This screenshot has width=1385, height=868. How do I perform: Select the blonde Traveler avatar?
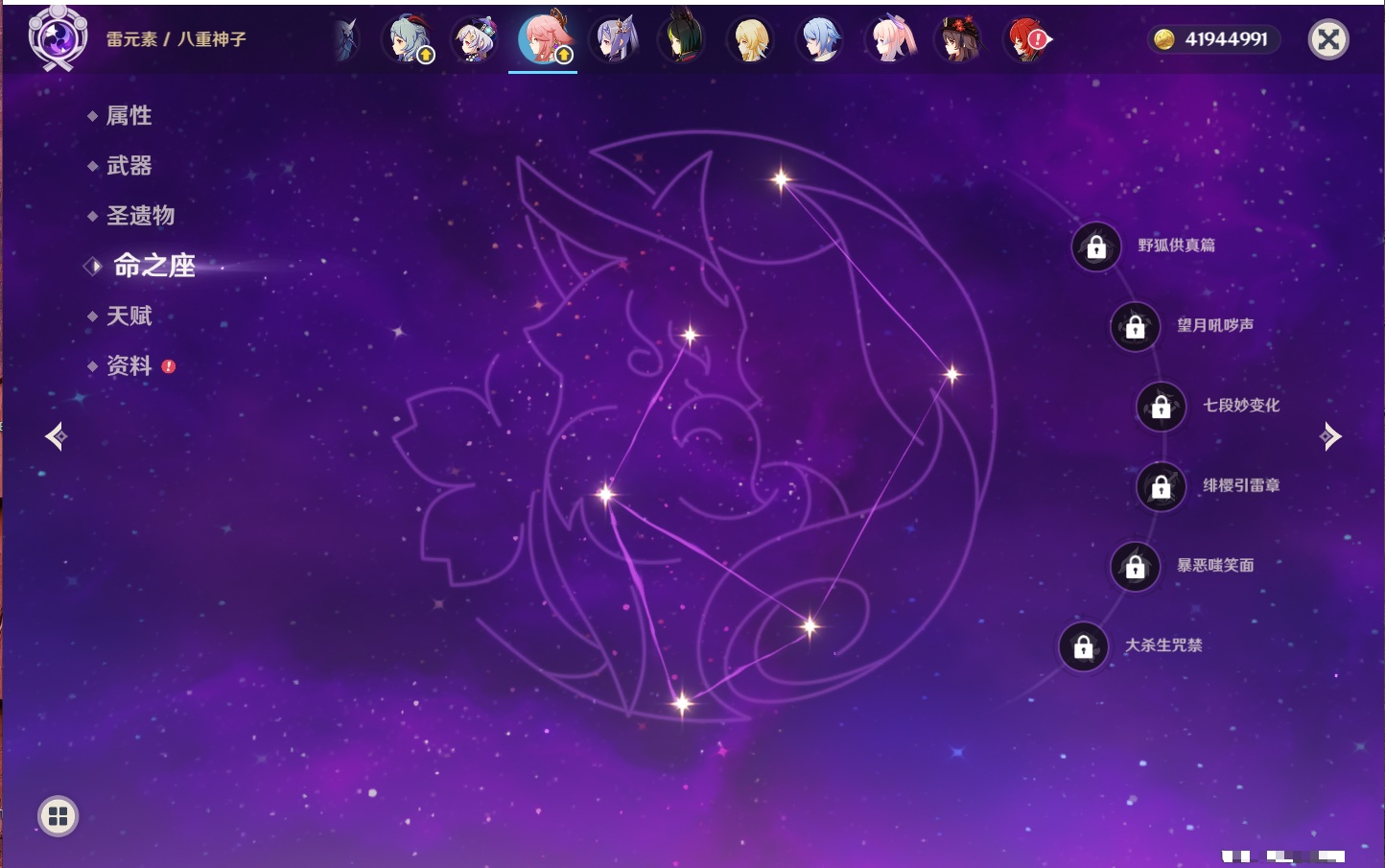click(x=751, y=39)
